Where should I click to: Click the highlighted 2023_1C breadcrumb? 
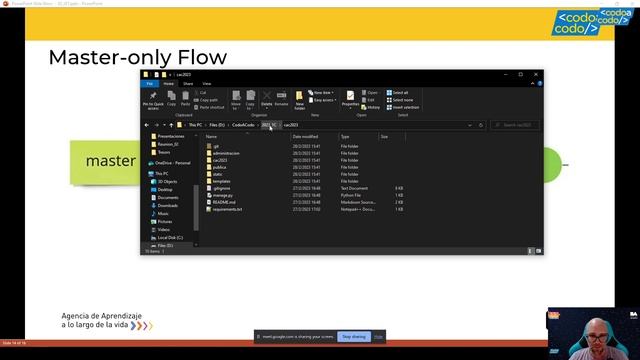click(269, 125)
